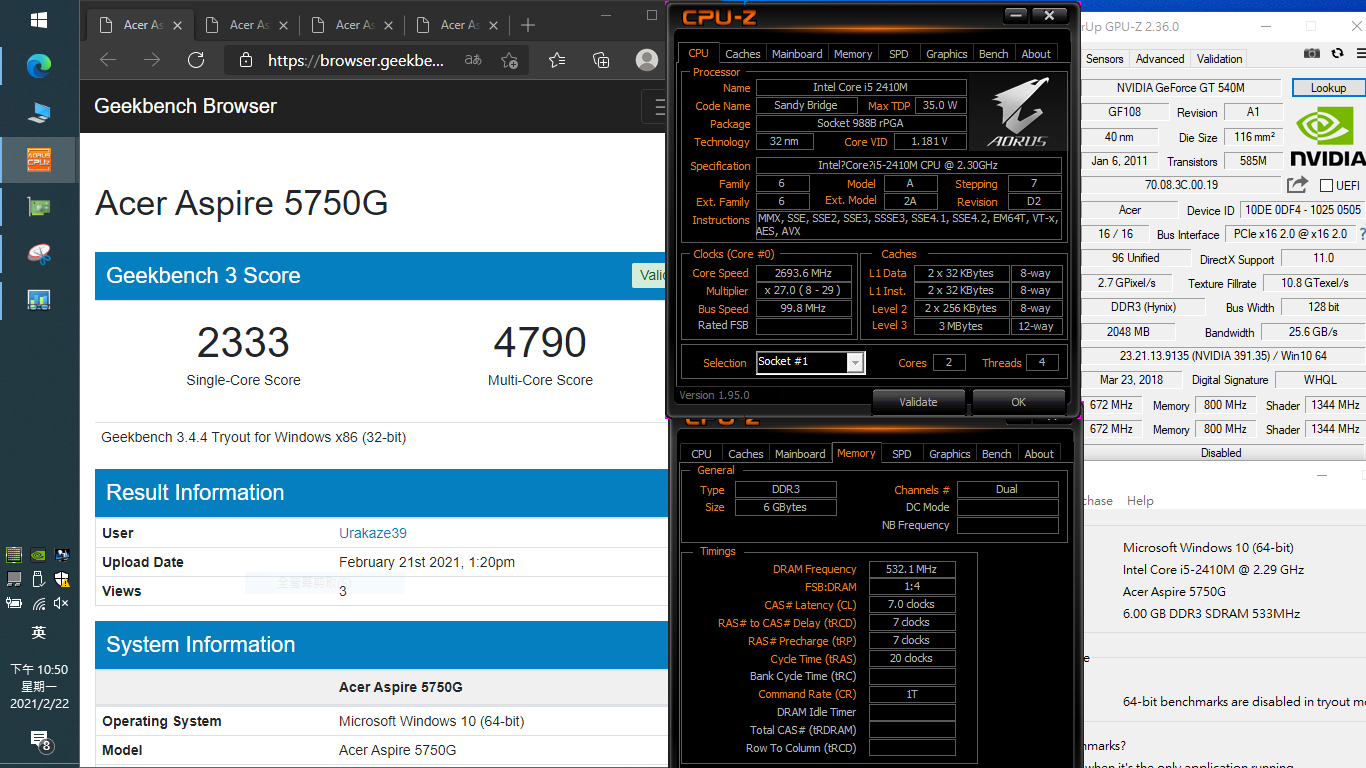Open the Graphics tab in upper CPU-Z

(x=946, y=54)
